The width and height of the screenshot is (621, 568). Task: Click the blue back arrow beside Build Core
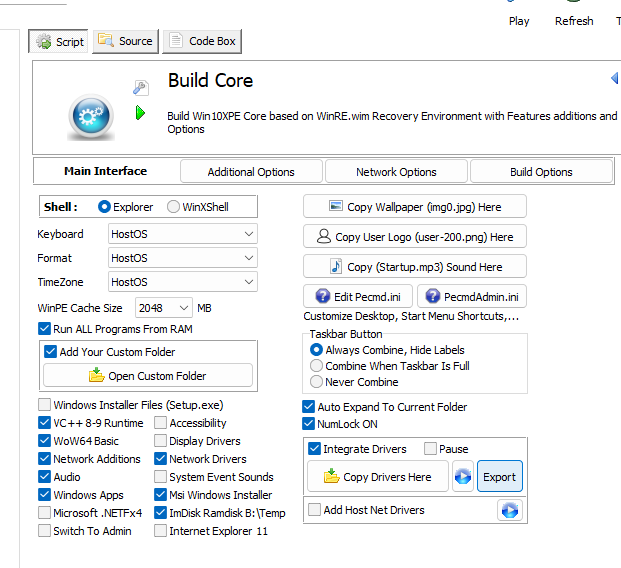pos(615,78)
